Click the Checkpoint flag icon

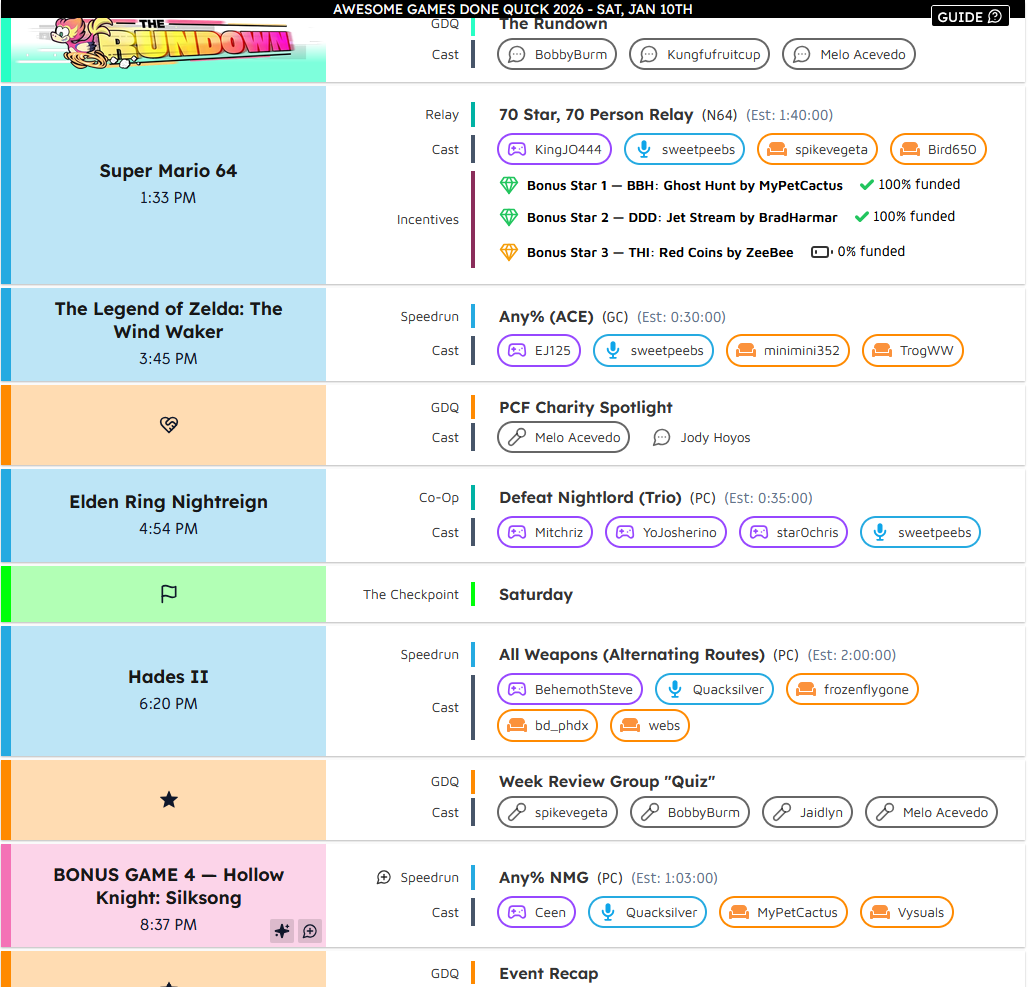coord(169,594)
